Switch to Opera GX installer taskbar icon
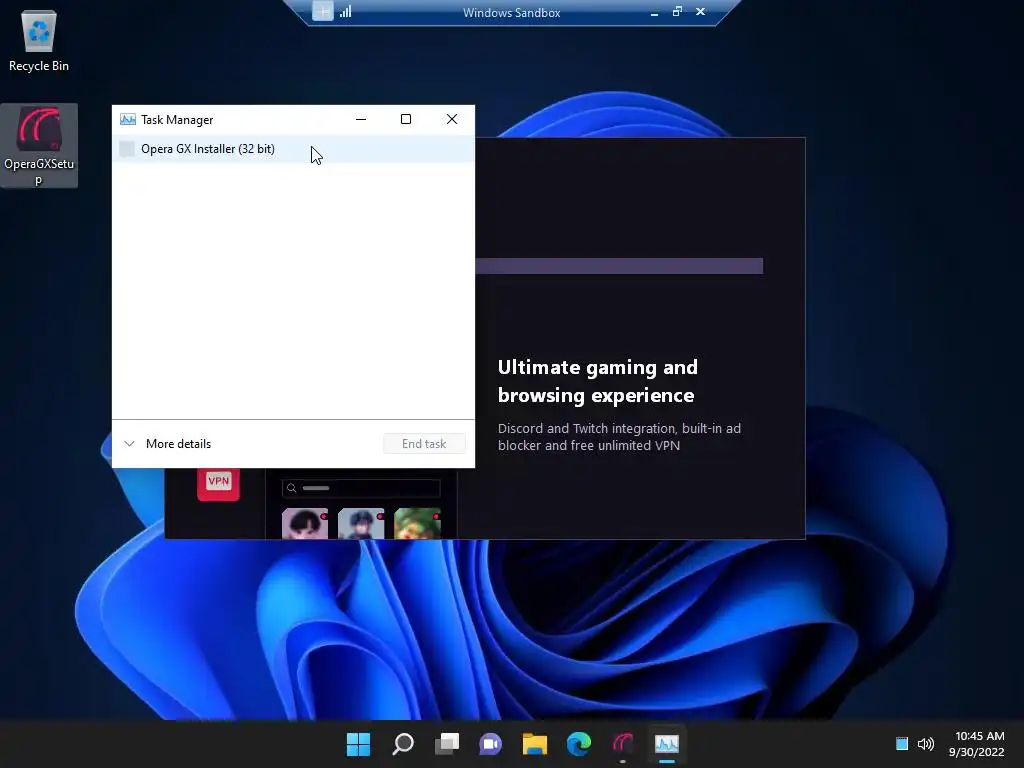 click(x=623, y=744)
